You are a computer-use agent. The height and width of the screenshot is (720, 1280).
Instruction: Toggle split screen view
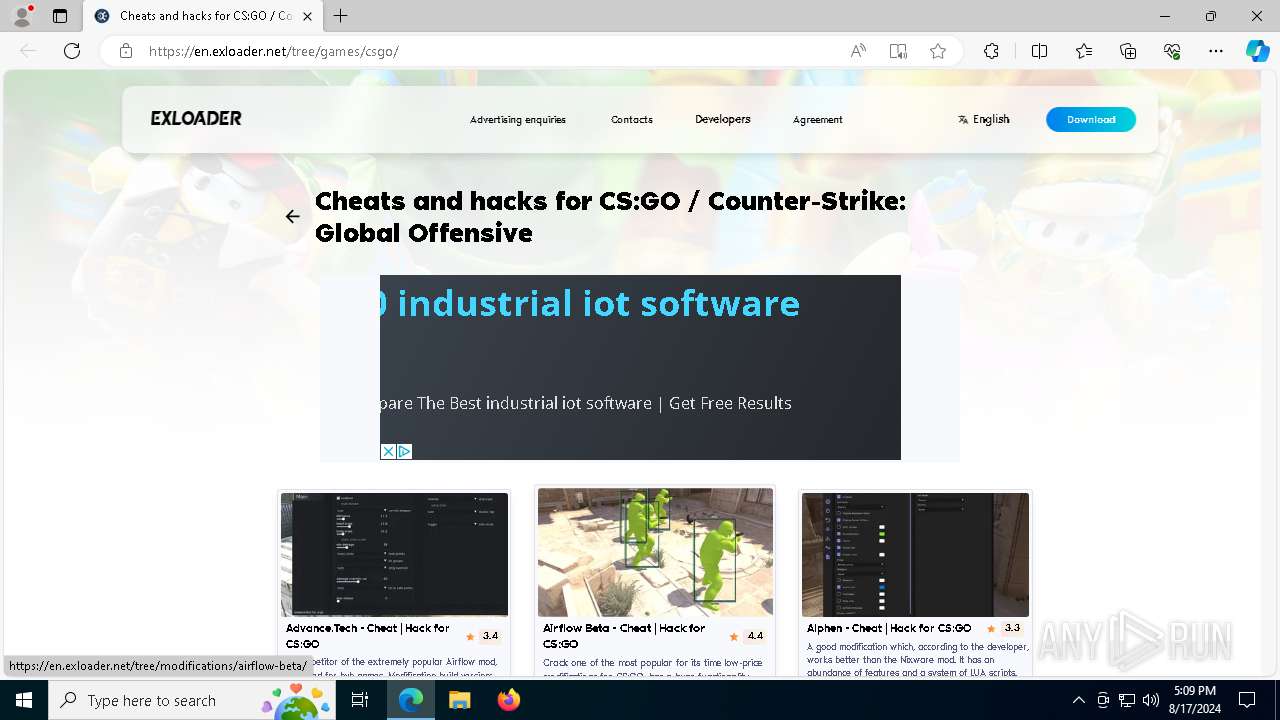(x=1039, y=51)
